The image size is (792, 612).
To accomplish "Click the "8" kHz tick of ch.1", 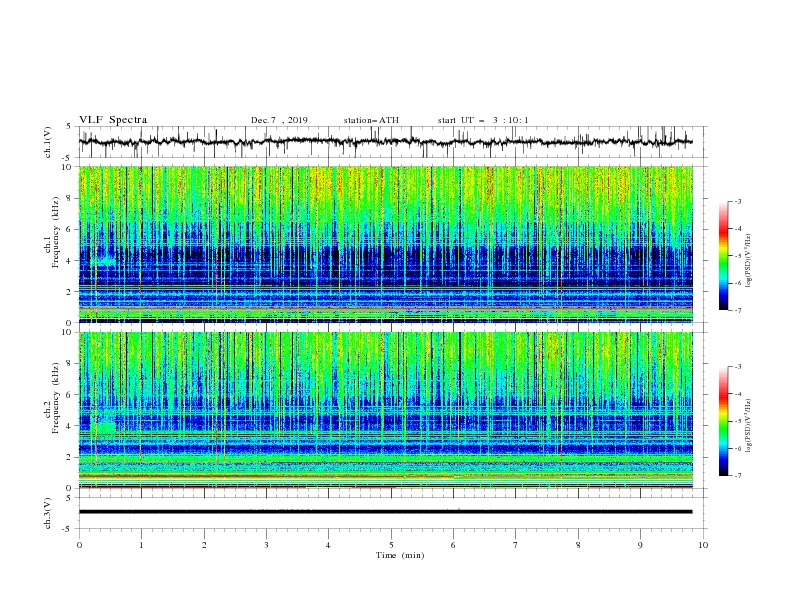I will (x=70, y=198).
